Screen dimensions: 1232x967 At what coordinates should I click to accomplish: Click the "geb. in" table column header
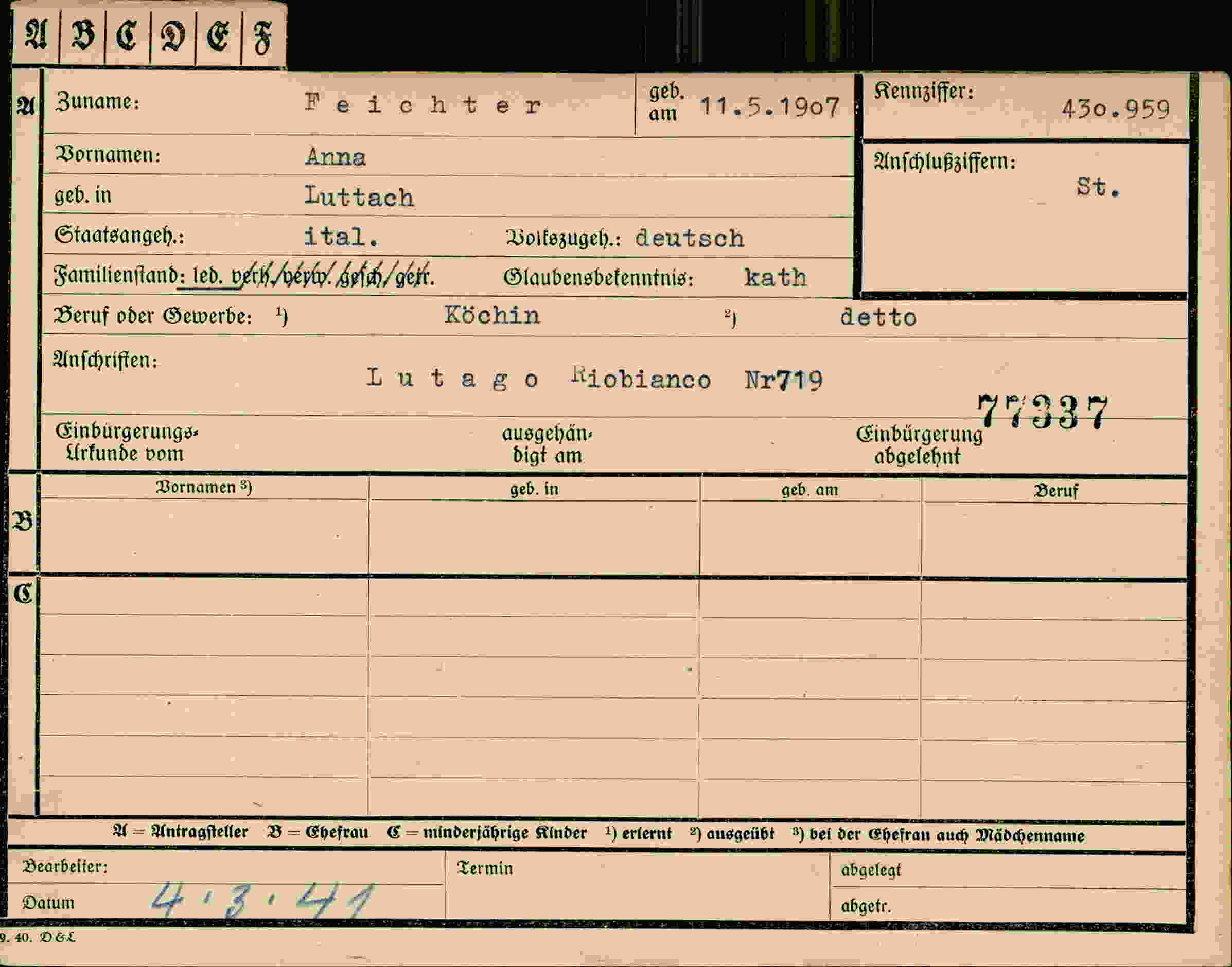pyautogui.click(x=534, y=489)
